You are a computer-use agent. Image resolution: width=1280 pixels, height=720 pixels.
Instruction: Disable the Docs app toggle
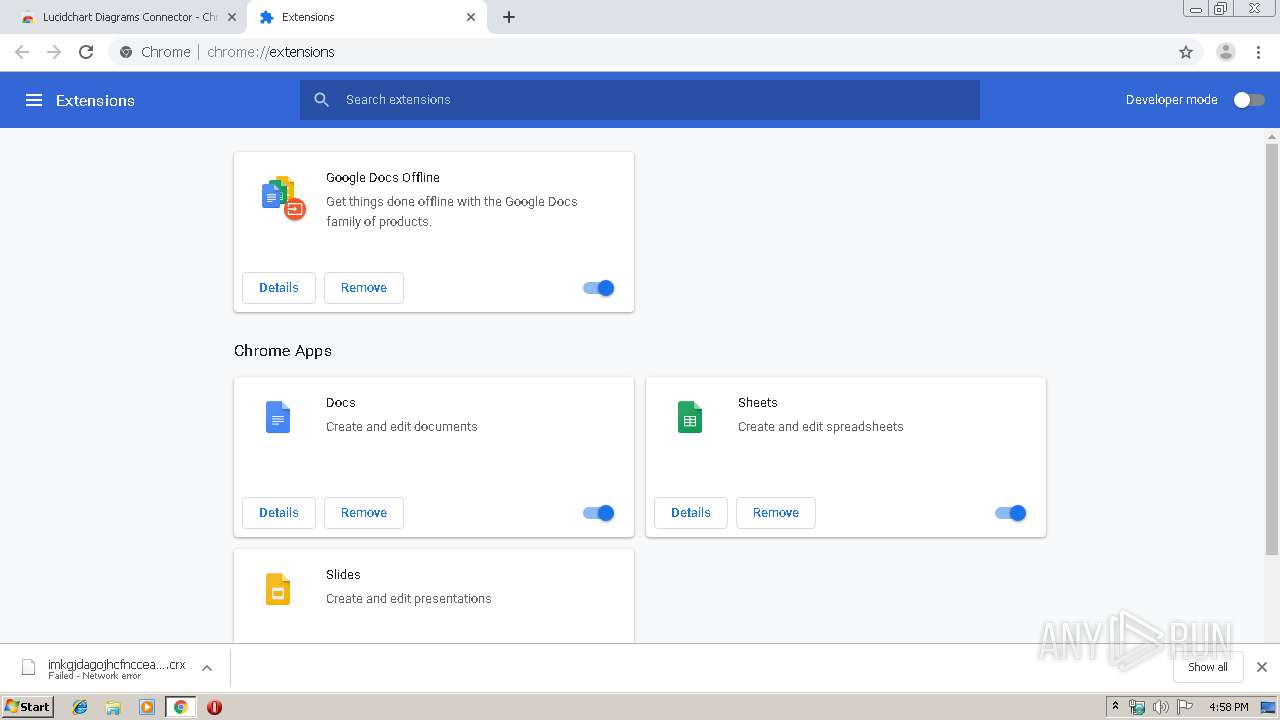[599, 513]
